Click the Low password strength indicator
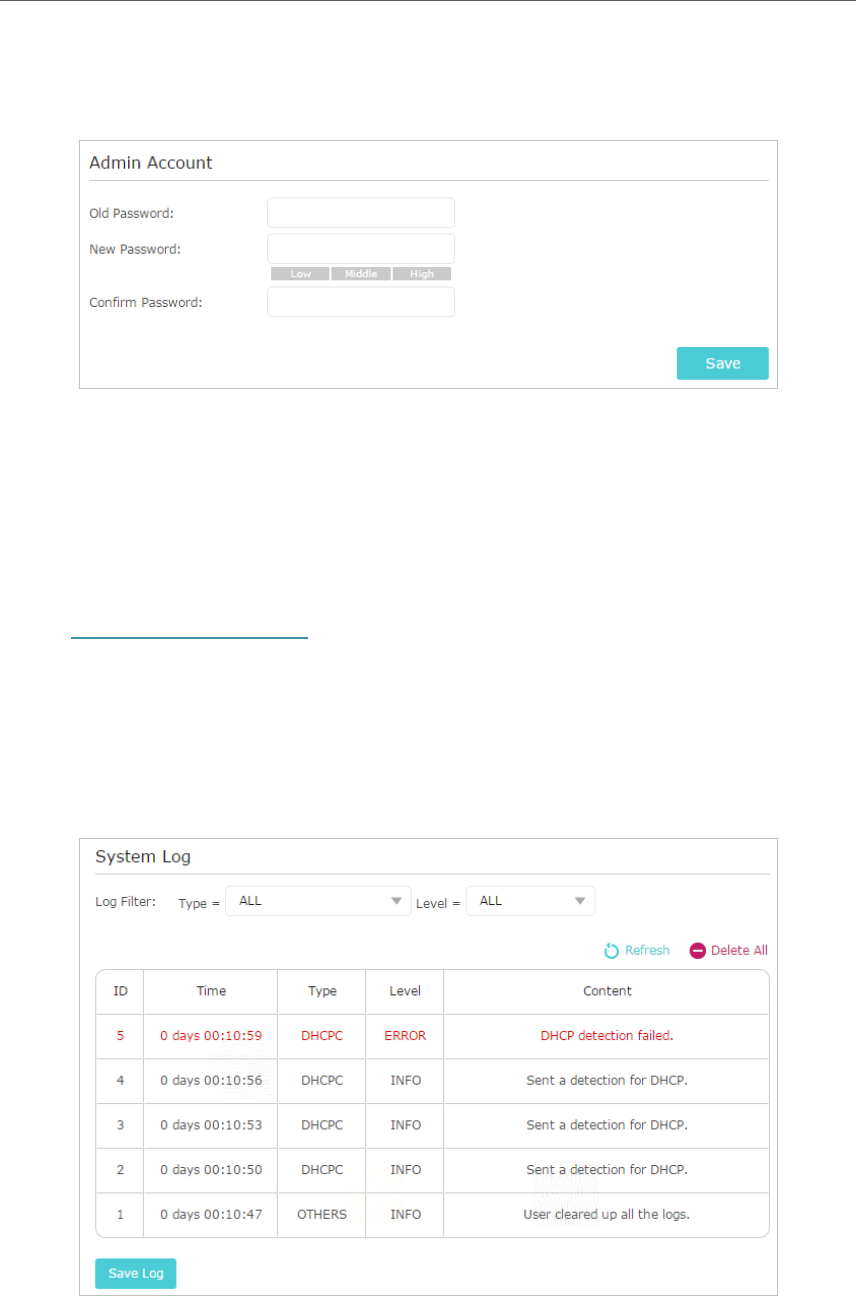This screenshot has width=856, height=1296. pyautogui.click(x=300, y=273)
